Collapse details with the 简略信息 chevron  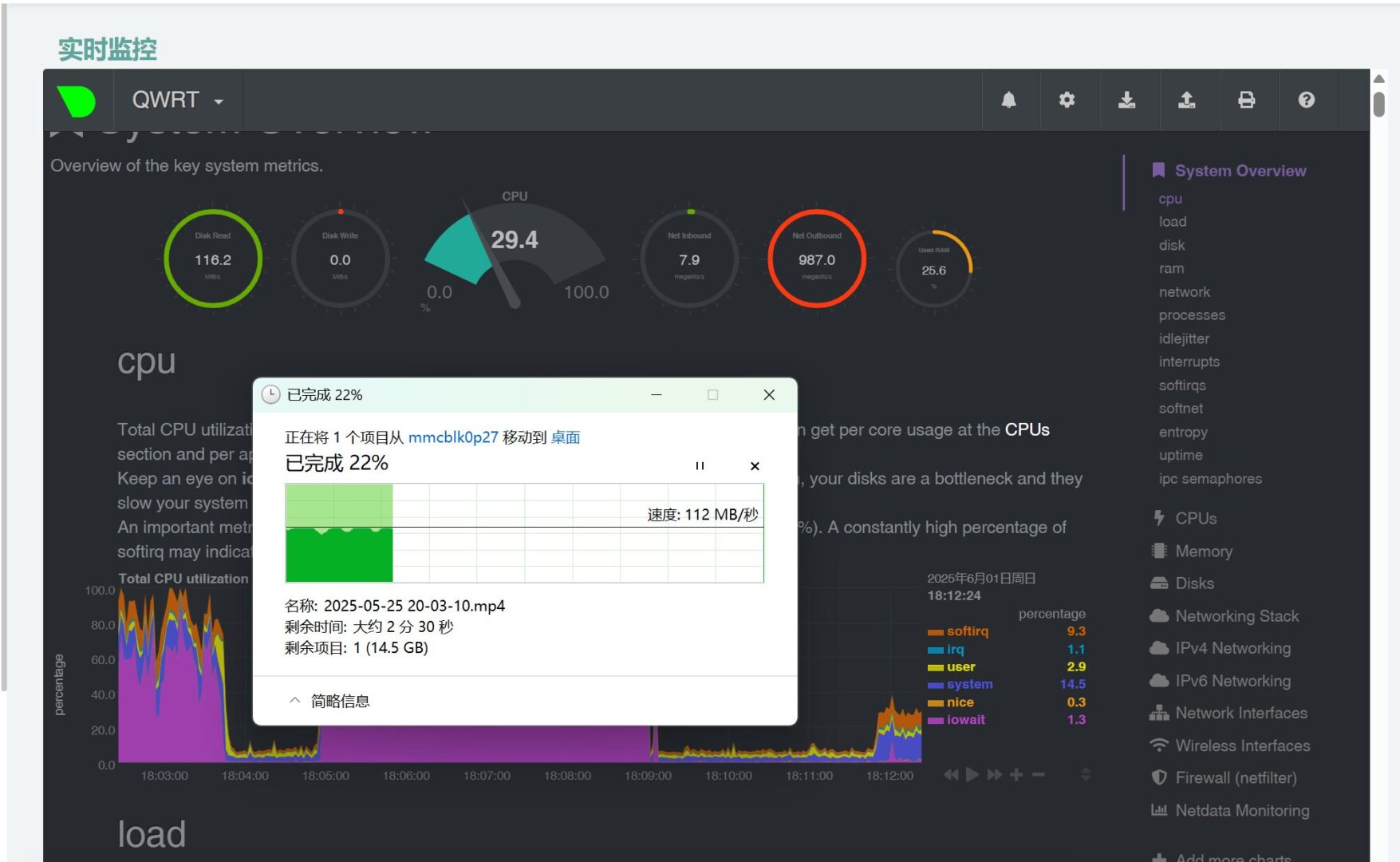[x=295, y=701]
